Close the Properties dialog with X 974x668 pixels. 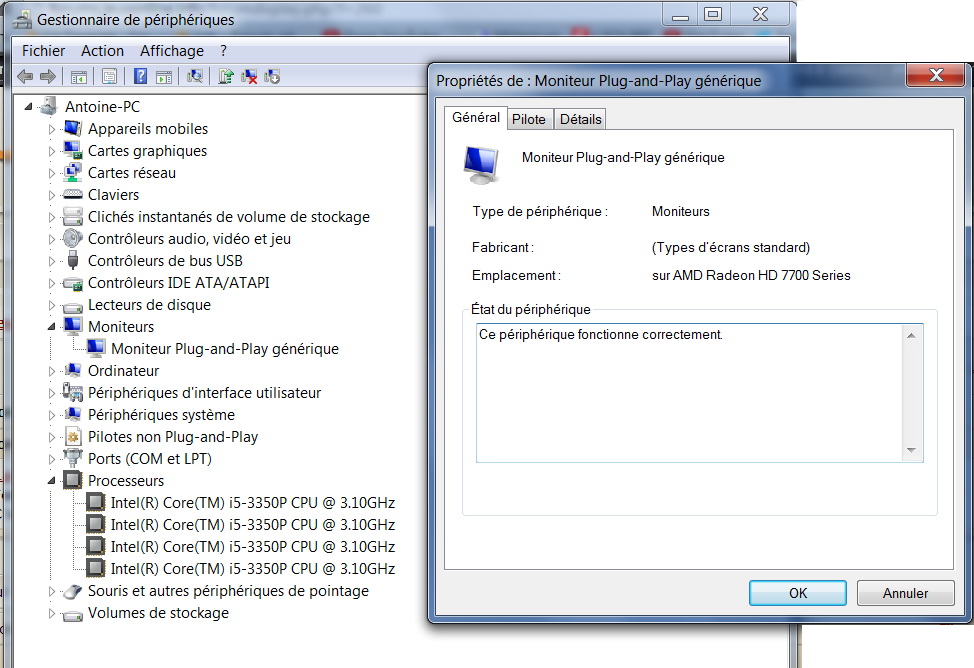click(x=936, y=75)
